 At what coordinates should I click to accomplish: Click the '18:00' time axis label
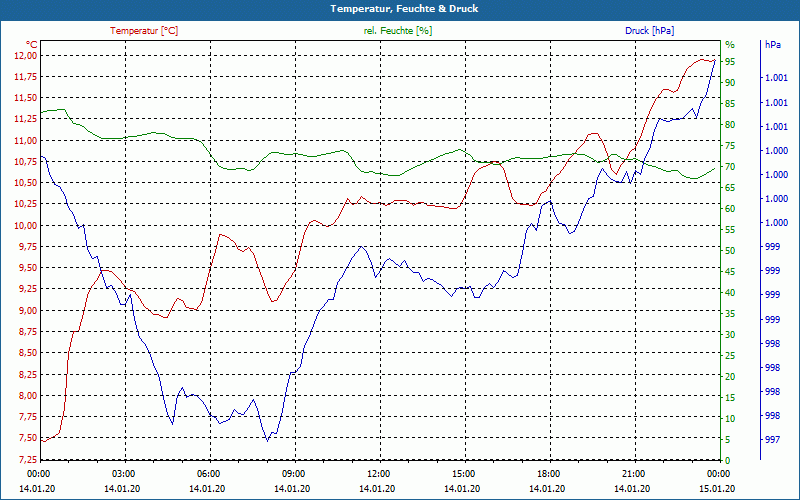point(548,474)
